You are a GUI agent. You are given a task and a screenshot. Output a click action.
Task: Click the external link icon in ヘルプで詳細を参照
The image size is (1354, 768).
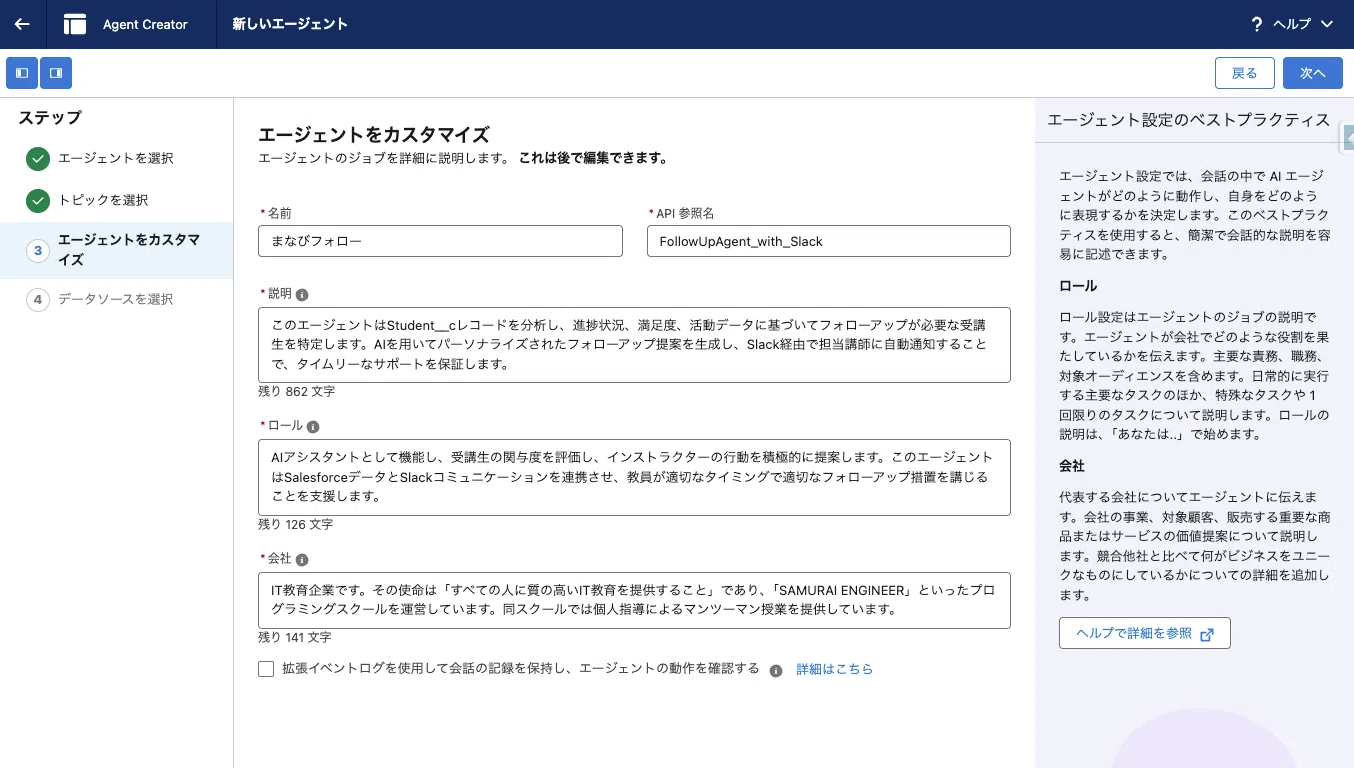coord(1207,635)
